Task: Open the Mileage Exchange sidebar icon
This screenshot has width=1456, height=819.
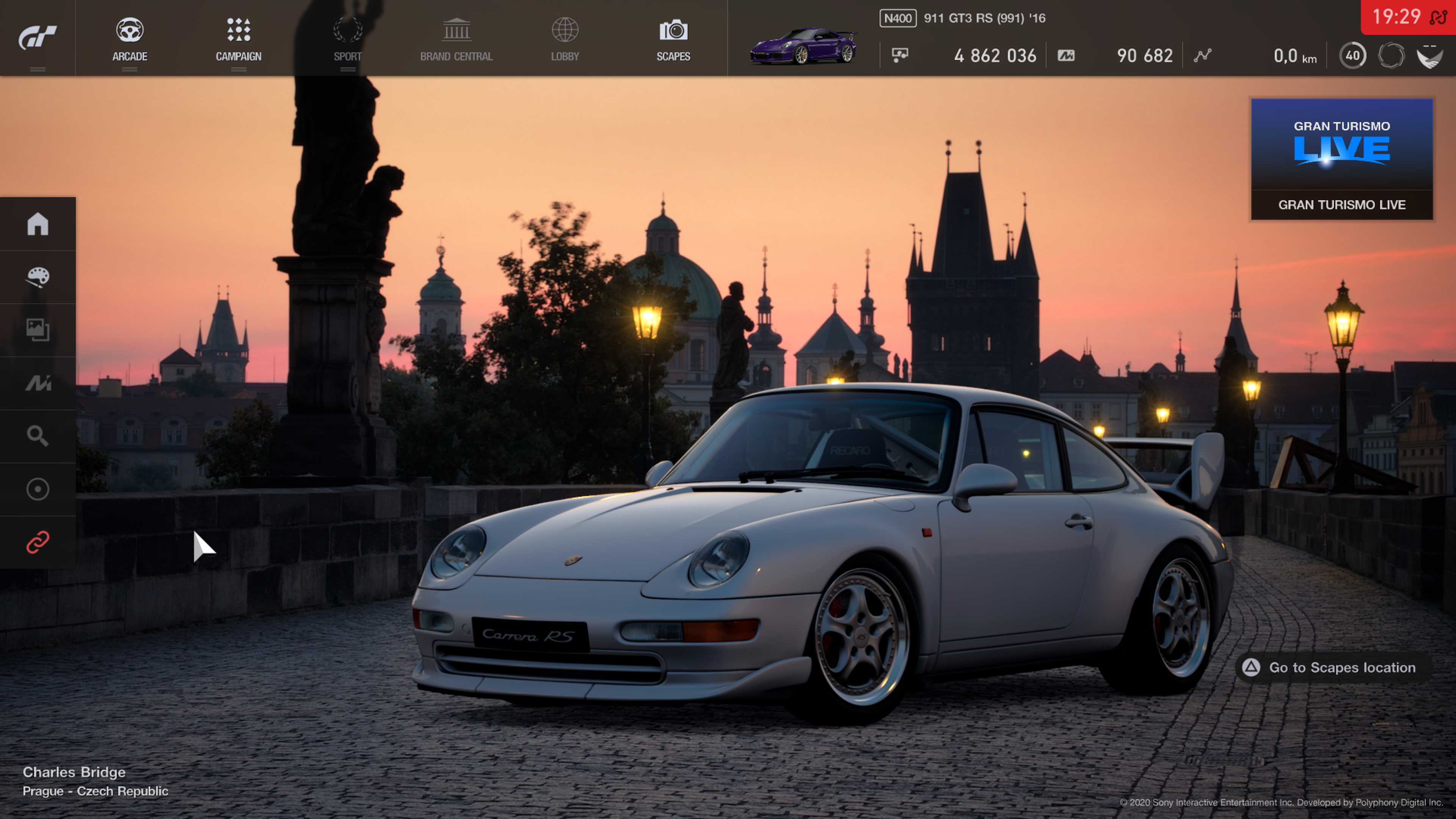Action: pyautogui.click(x=38, y=383)
